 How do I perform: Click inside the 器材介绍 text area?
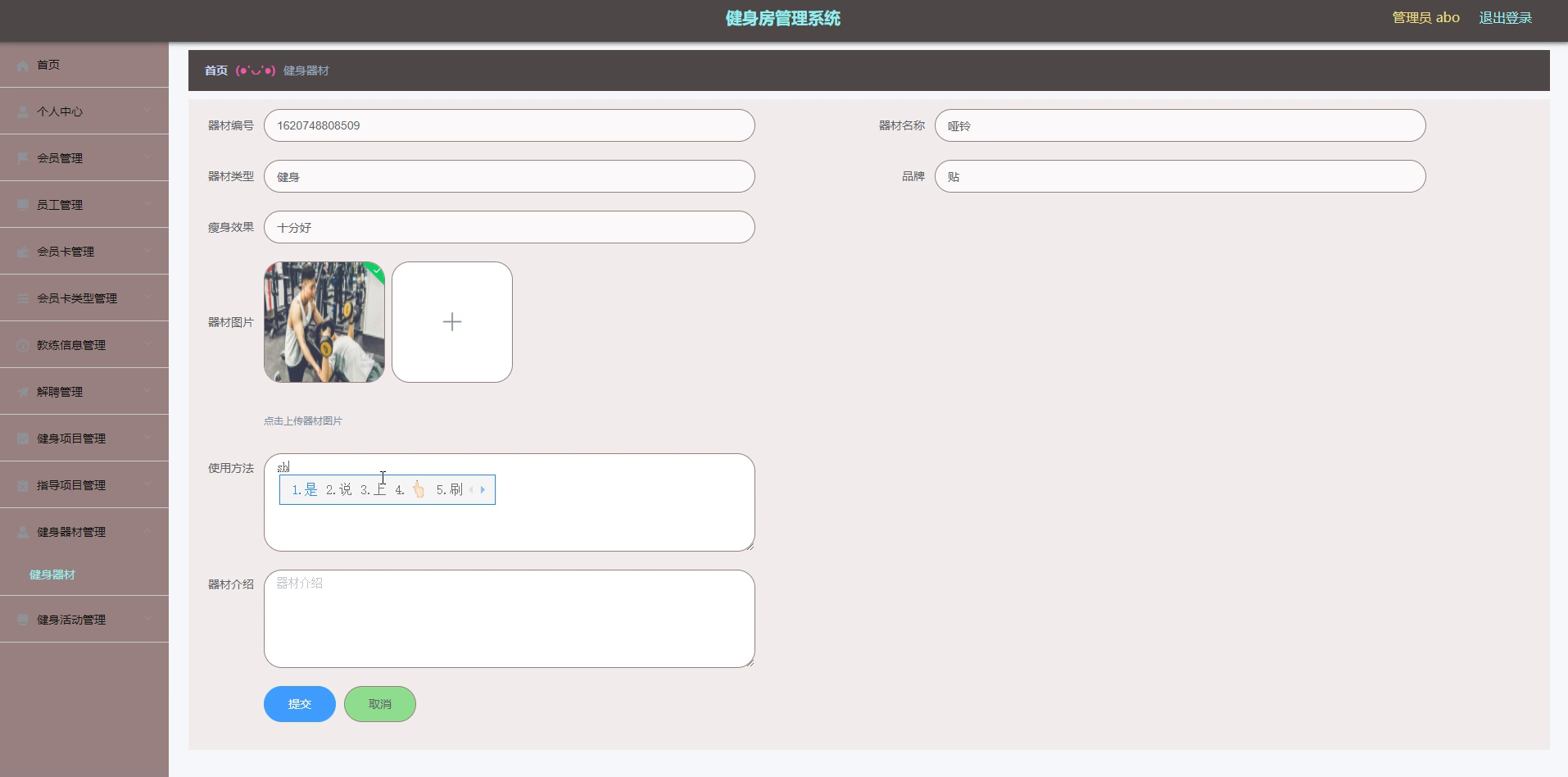pyautogui.click(x=510, y=619)
